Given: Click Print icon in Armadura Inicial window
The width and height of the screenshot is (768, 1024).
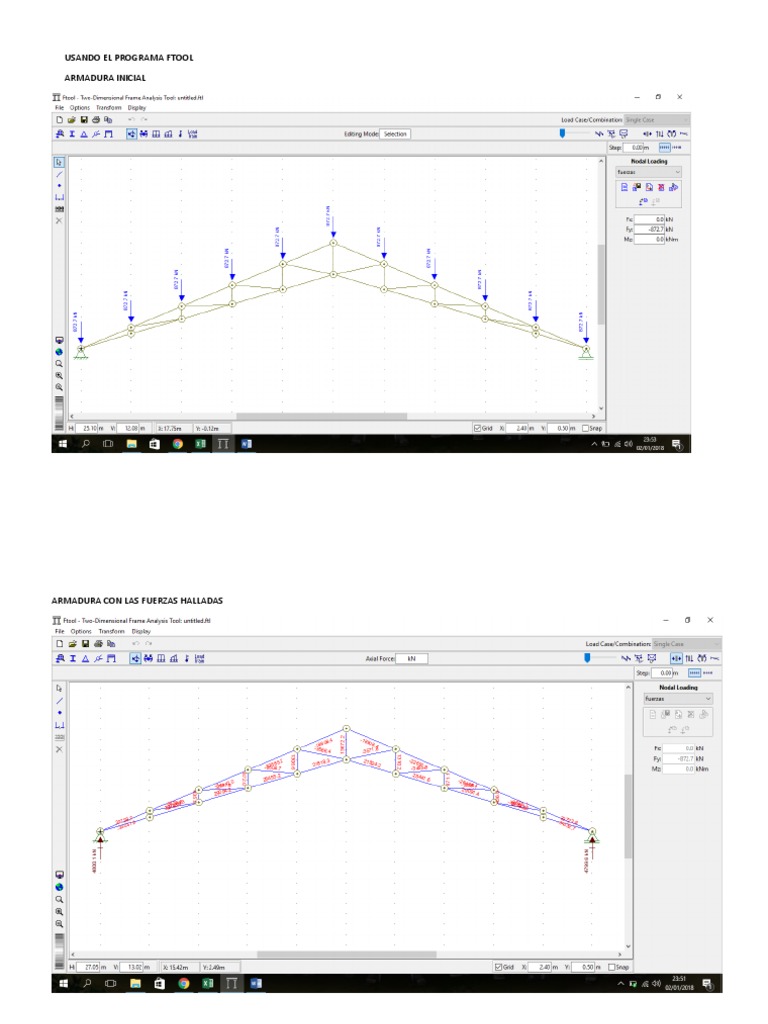Looking at the screenshot, I should (96, 120).
